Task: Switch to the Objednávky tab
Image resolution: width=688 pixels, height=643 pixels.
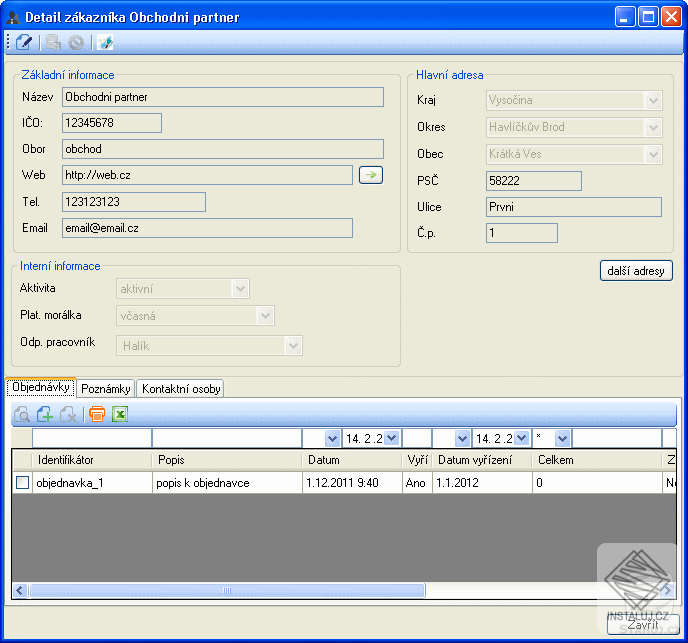Action: click(41, 388)
